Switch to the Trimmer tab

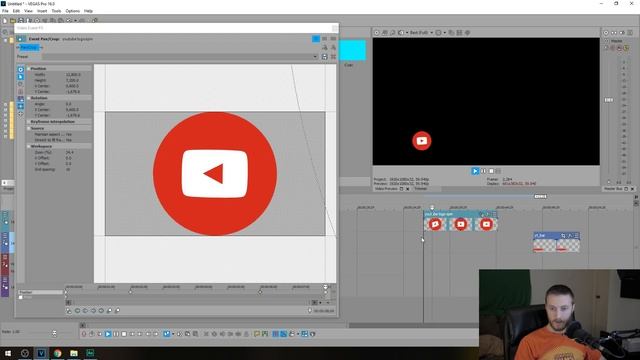[420, 189]
